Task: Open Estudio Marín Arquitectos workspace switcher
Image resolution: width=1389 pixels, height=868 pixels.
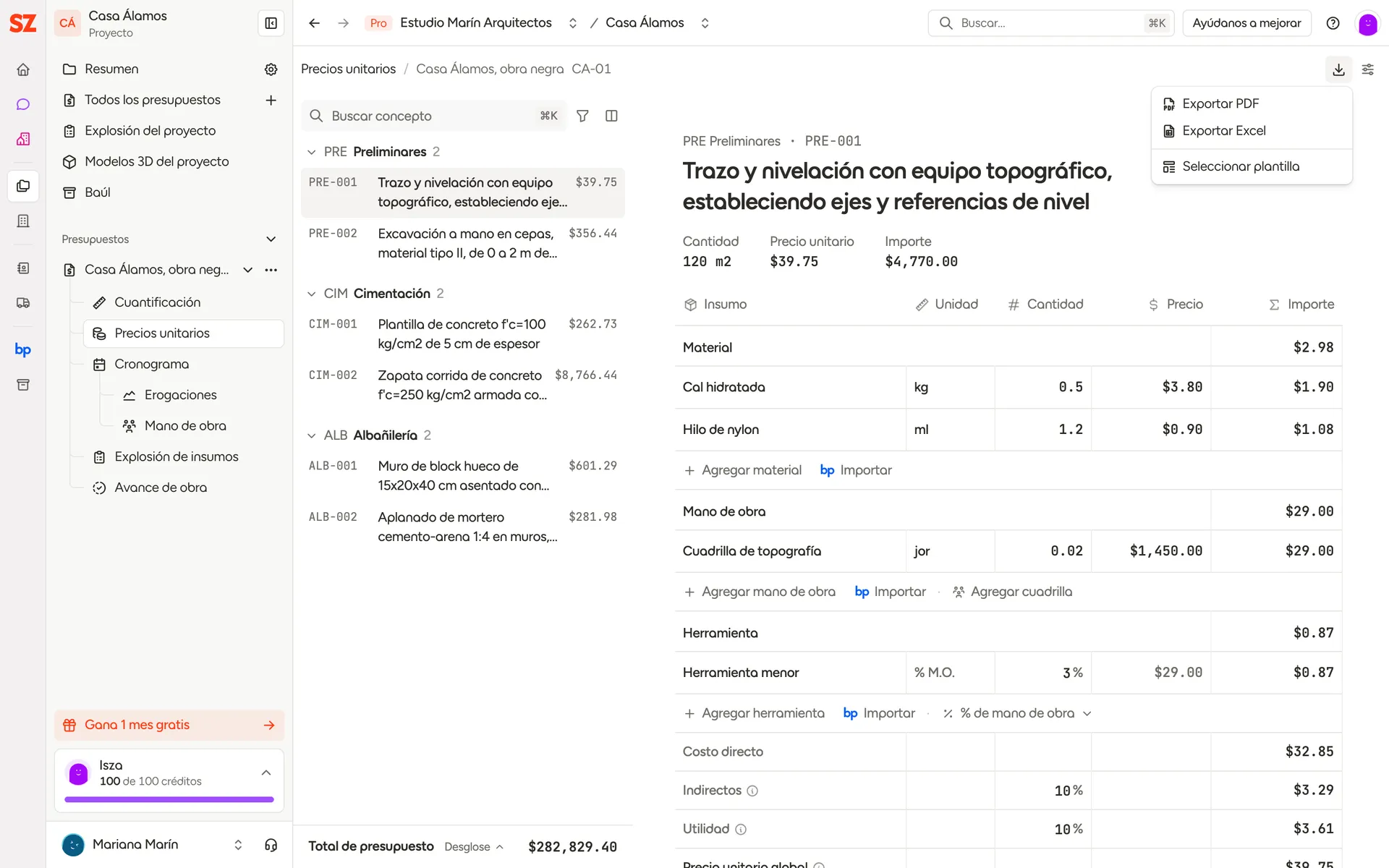Action: [x=573, y=23]
